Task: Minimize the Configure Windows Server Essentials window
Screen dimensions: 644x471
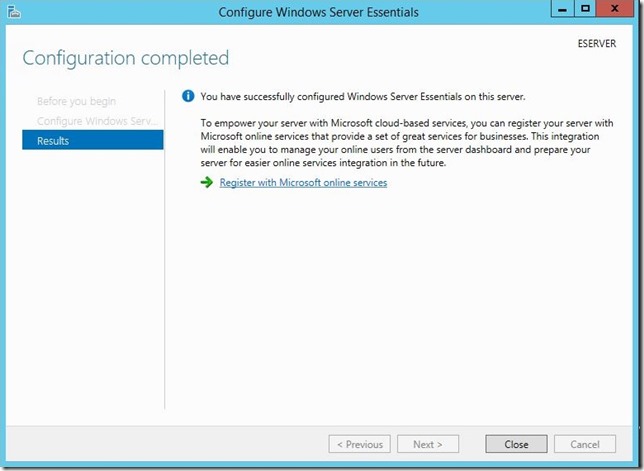Action: (564, 10)
